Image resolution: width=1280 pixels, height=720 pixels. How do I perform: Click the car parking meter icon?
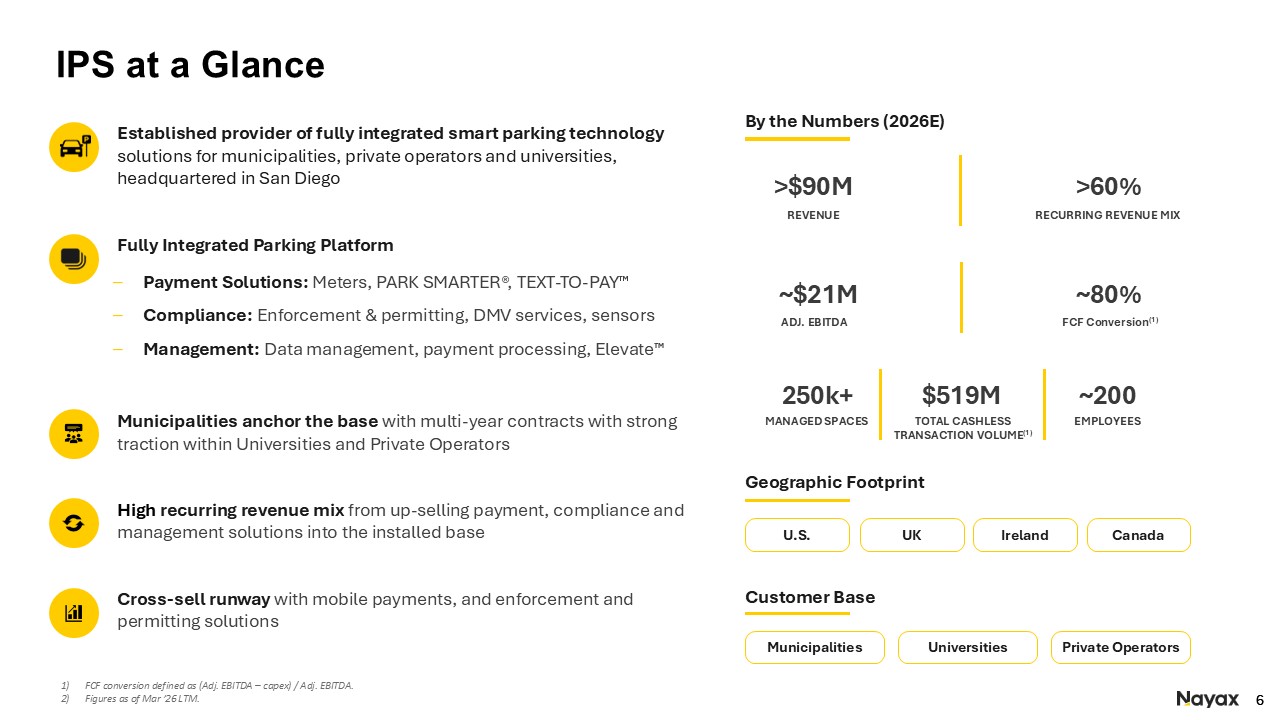click(x=74, y=147)
